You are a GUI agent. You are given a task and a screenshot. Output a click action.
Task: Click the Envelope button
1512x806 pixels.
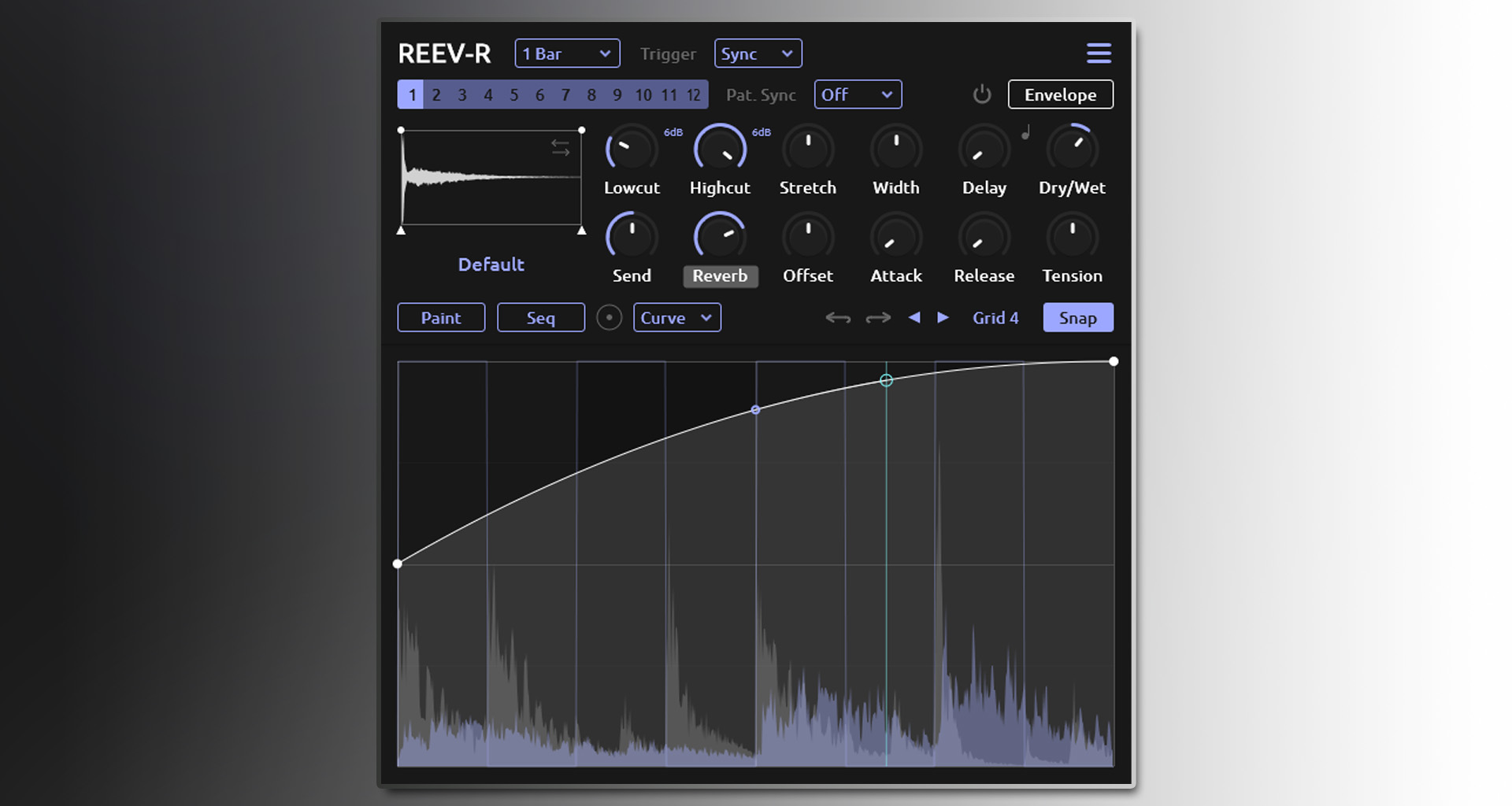[1060, 94]
